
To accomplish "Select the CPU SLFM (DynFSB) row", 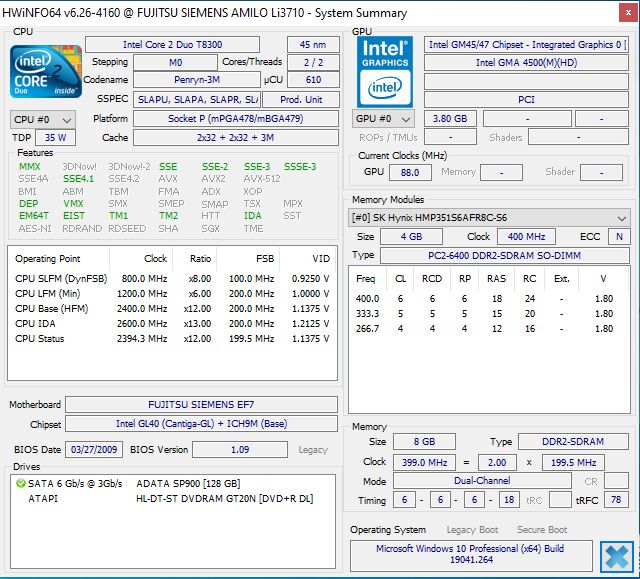I will [x=172, y=279].
